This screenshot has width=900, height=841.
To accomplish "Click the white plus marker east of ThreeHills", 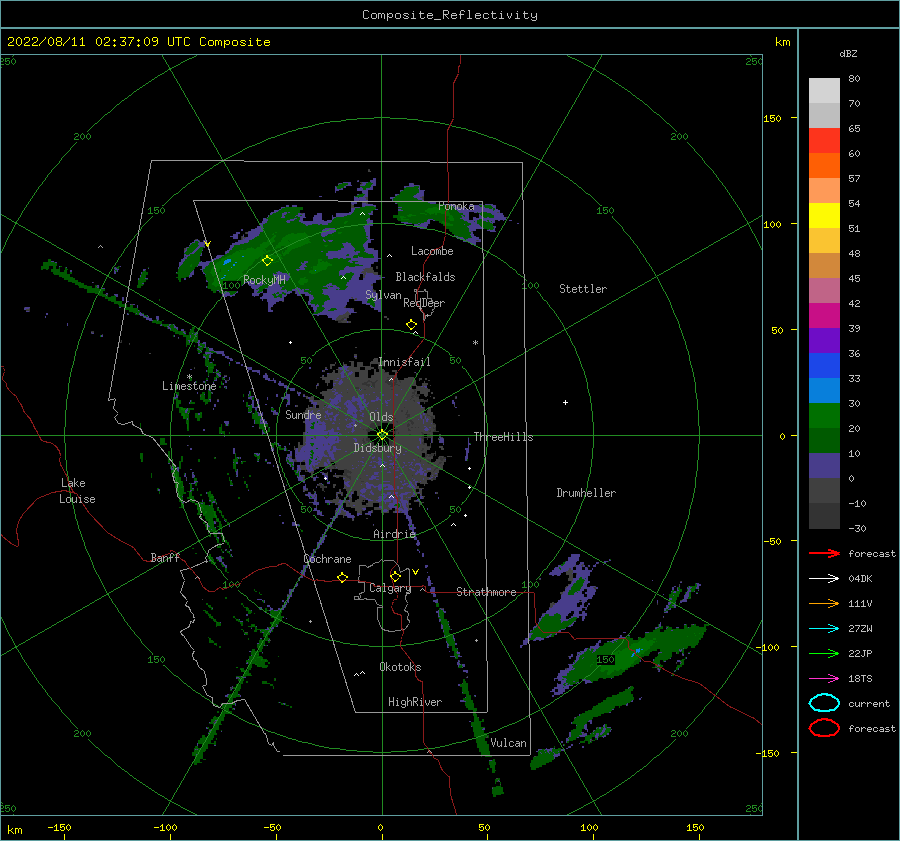I will [565, 402].
